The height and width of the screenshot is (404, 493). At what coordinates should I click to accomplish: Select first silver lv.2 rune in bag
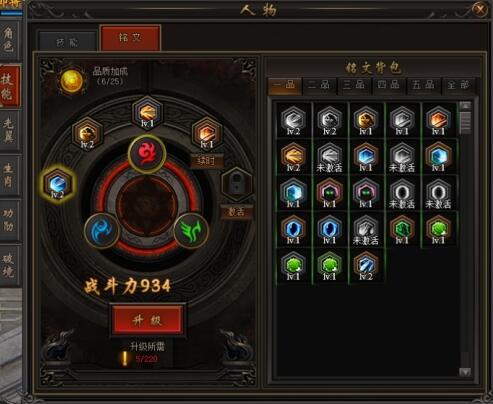(293, 120)
